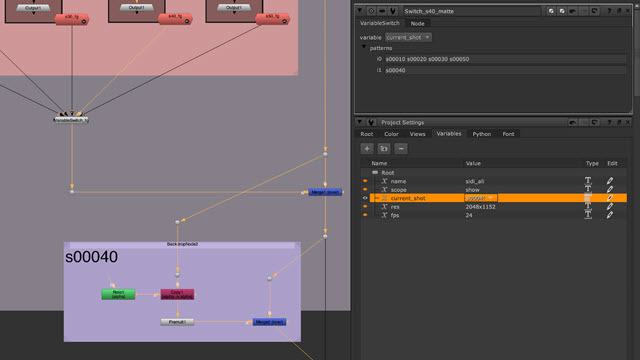Toggle visibility dot for scope variable
640x360 pixels.
click(365, 189)
